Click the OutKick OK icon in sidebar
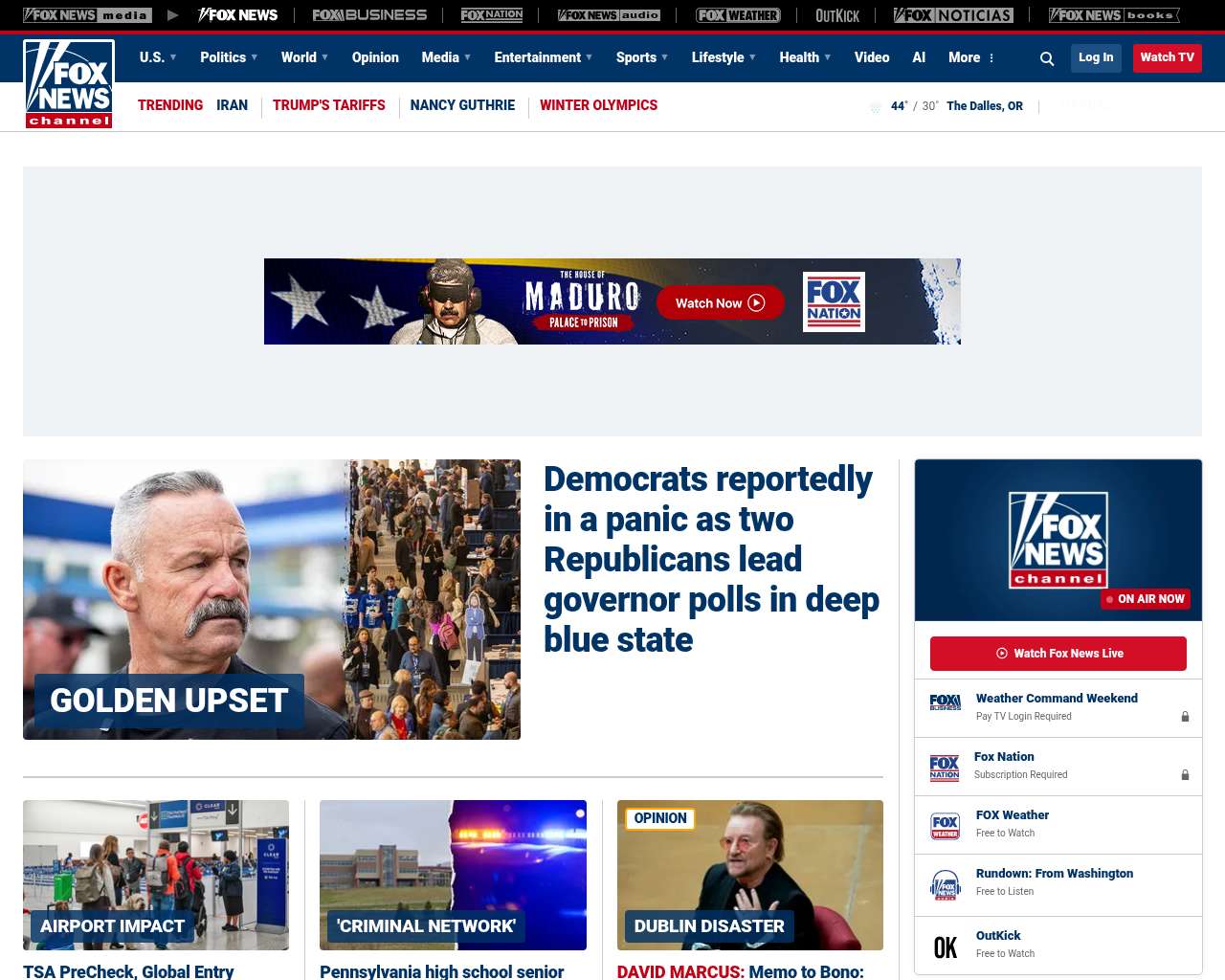This screenshot has height=980, width=1225. [x=946, y=947]
